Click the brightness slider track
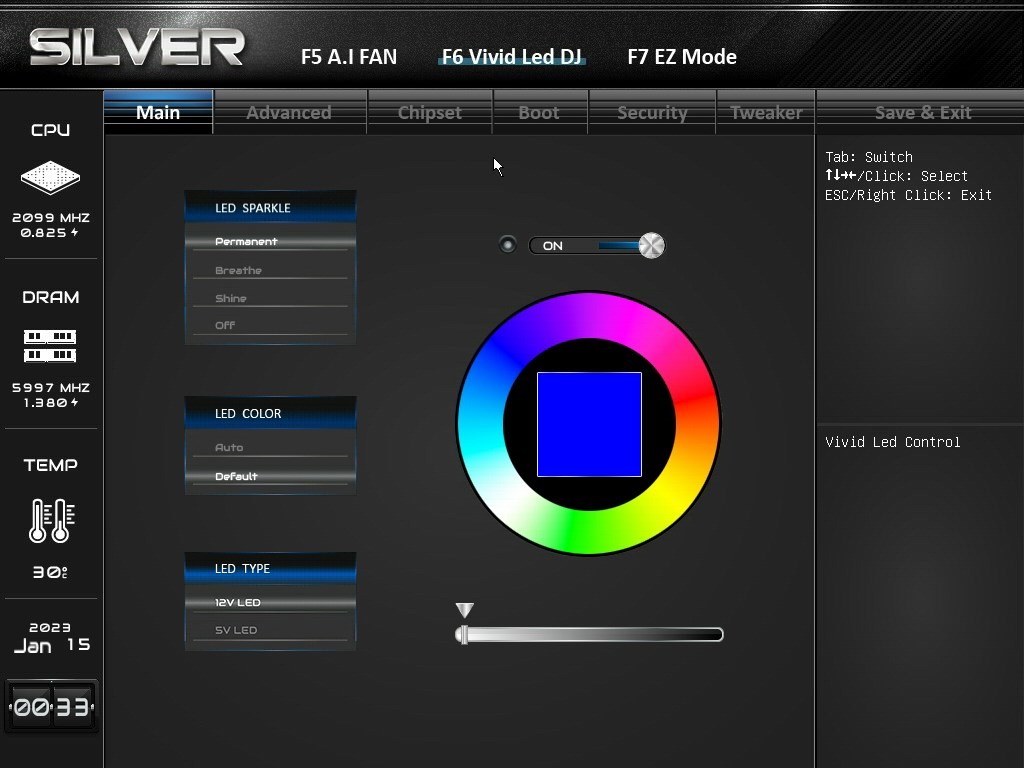The image size is (1024, 768). tap(590, 634)
